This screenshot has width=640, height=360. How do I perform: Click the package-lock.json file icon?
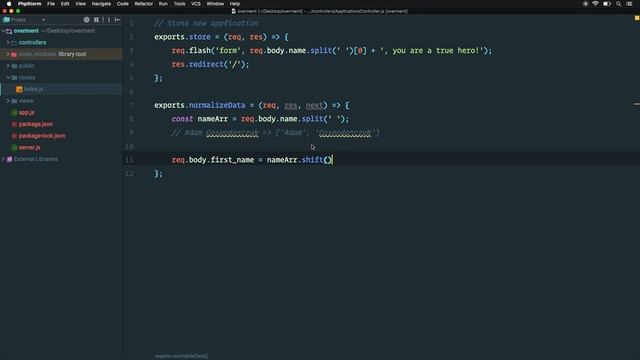[14, 136]
